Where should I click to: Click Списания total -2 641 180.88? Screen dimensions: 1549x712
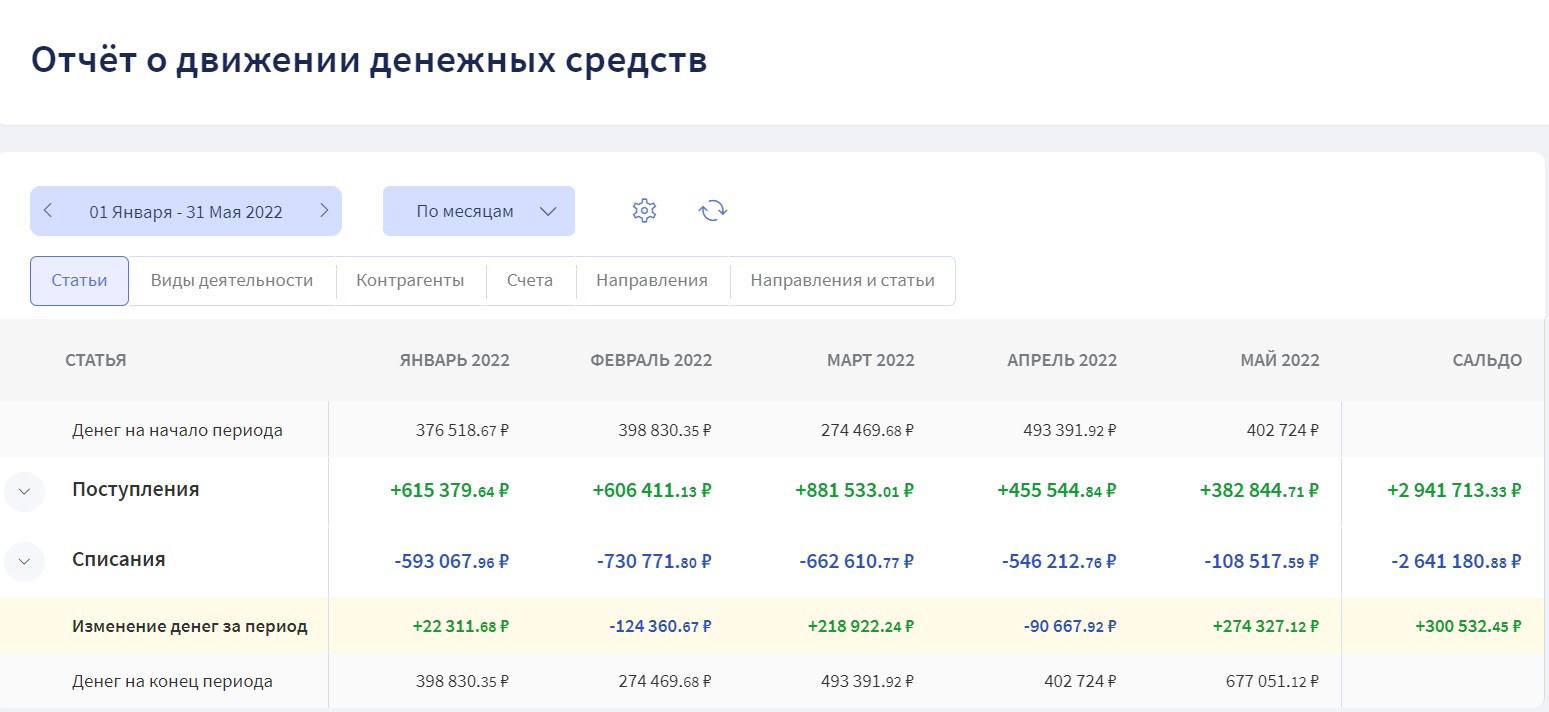(x=1456, y=561)
